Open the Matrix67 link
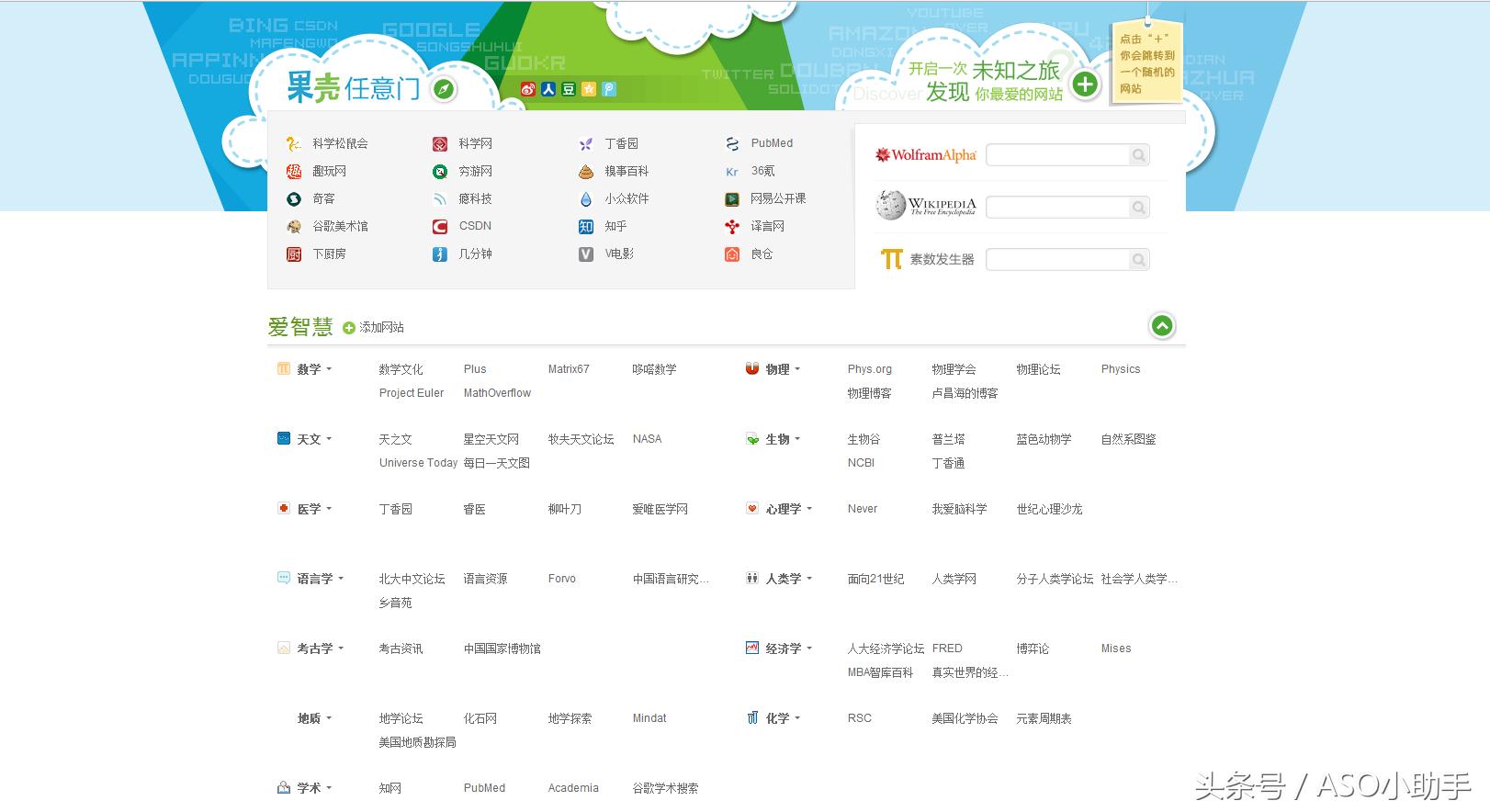This screenshot has width=1490, height=812. pos(569,369)
